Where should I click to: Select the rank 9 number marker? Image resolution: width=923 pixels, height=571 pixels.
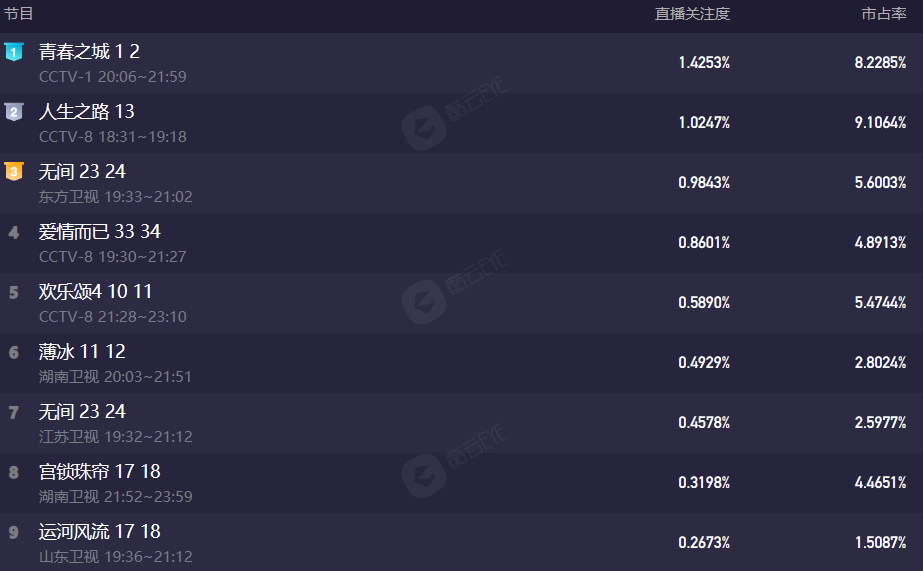(14, 533)
